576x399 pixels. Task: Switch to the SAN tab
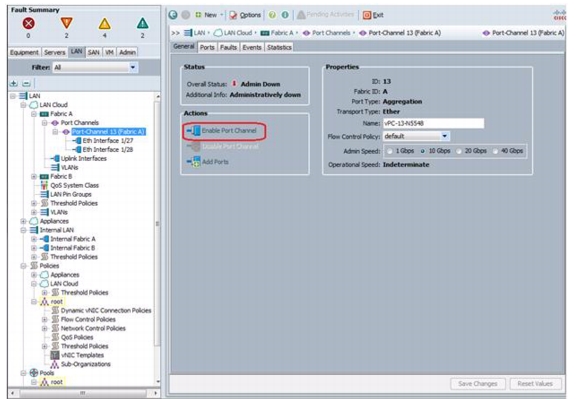pos(94,53)
